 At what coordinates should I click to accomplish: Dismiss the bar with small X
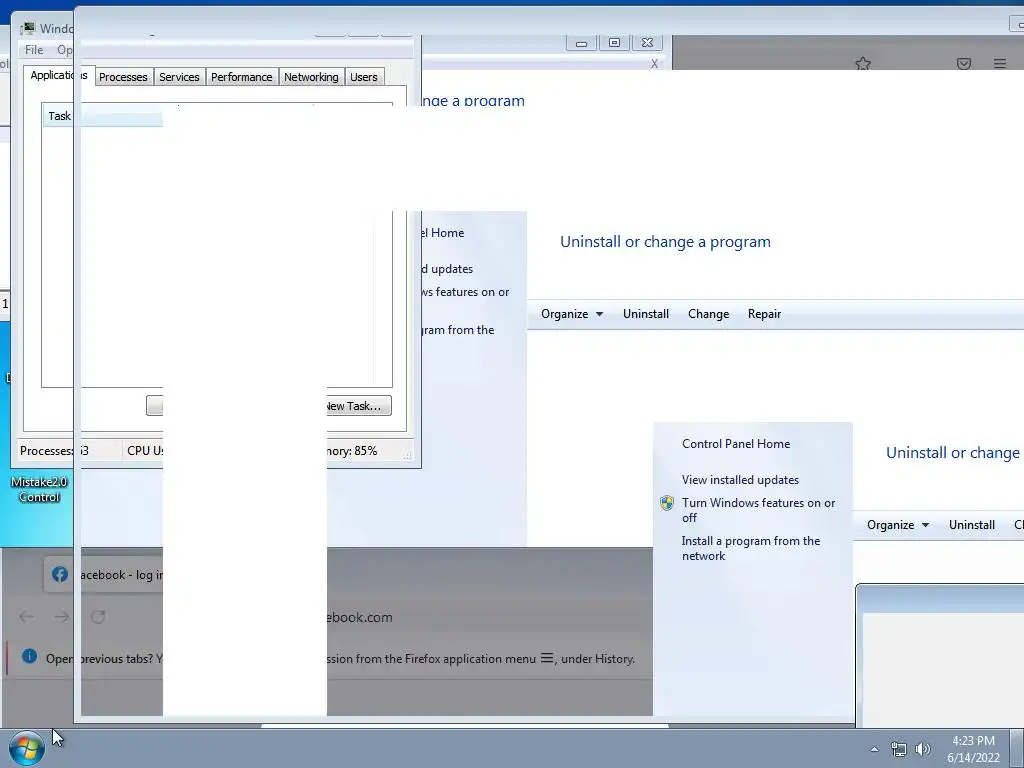654,64
